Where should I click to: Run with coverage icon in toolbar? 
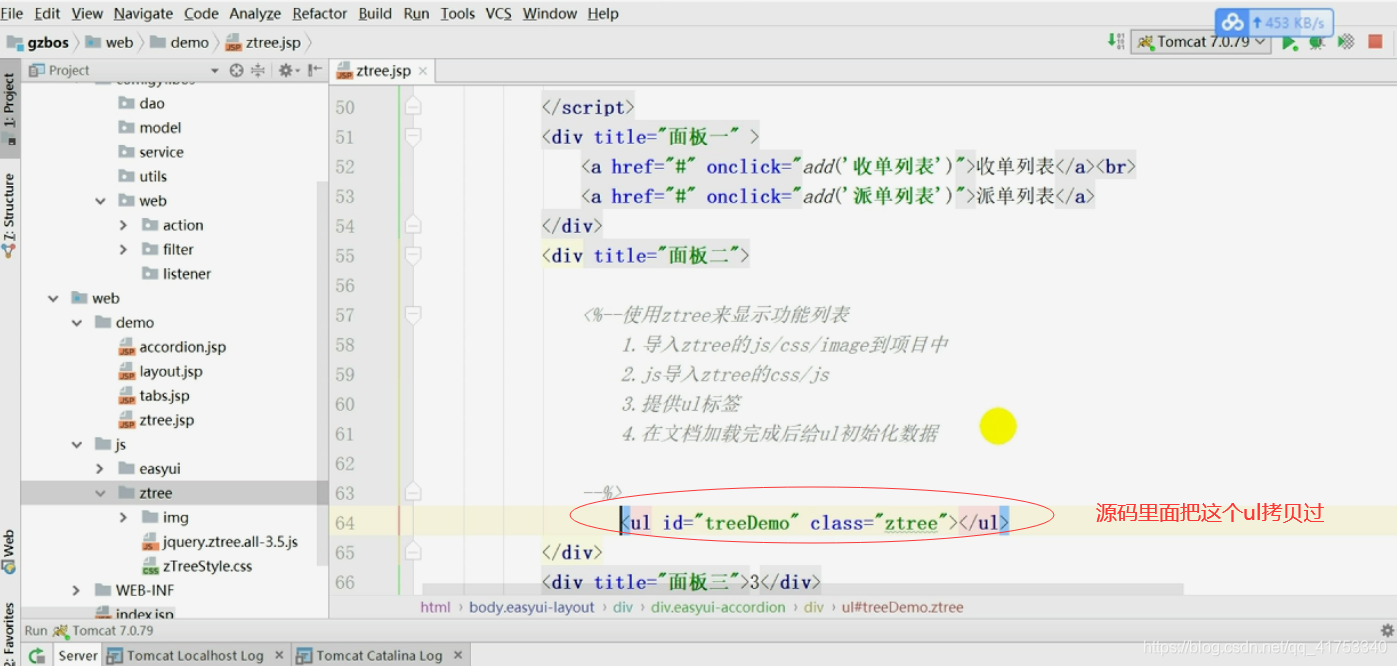tap(1346, 42)
